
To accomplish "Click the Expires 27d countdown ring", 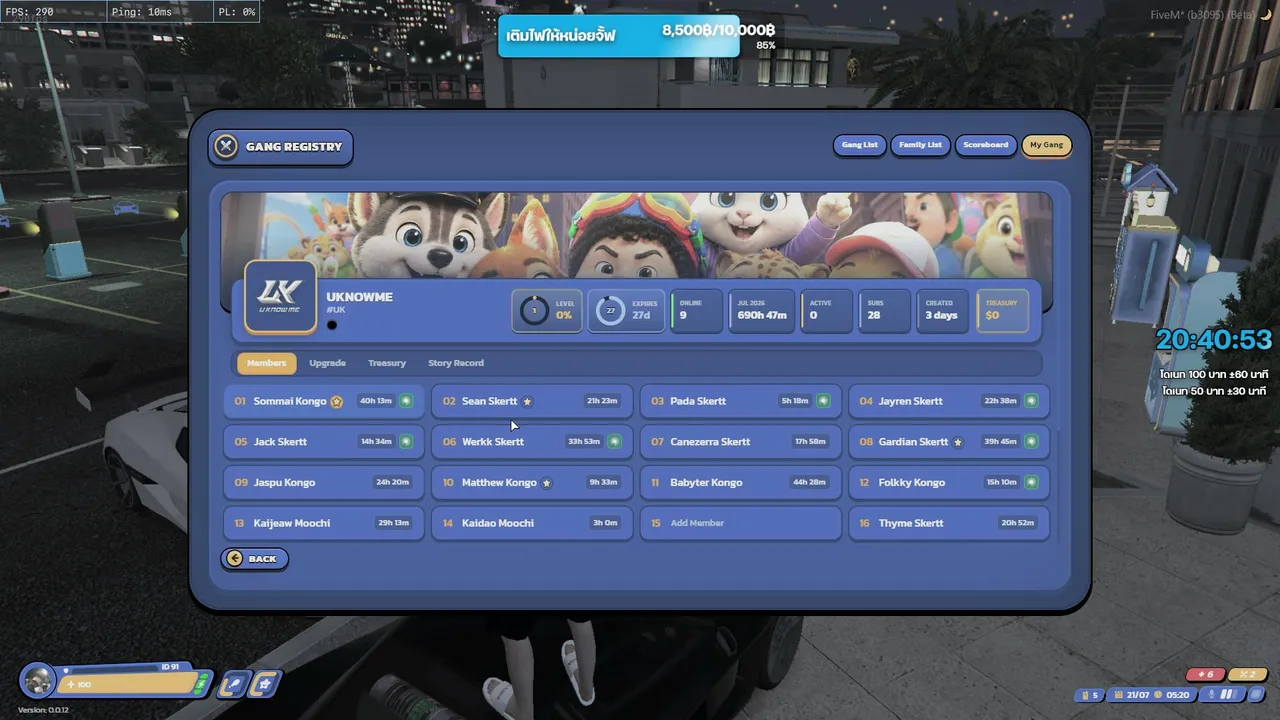I will point(610,311).
